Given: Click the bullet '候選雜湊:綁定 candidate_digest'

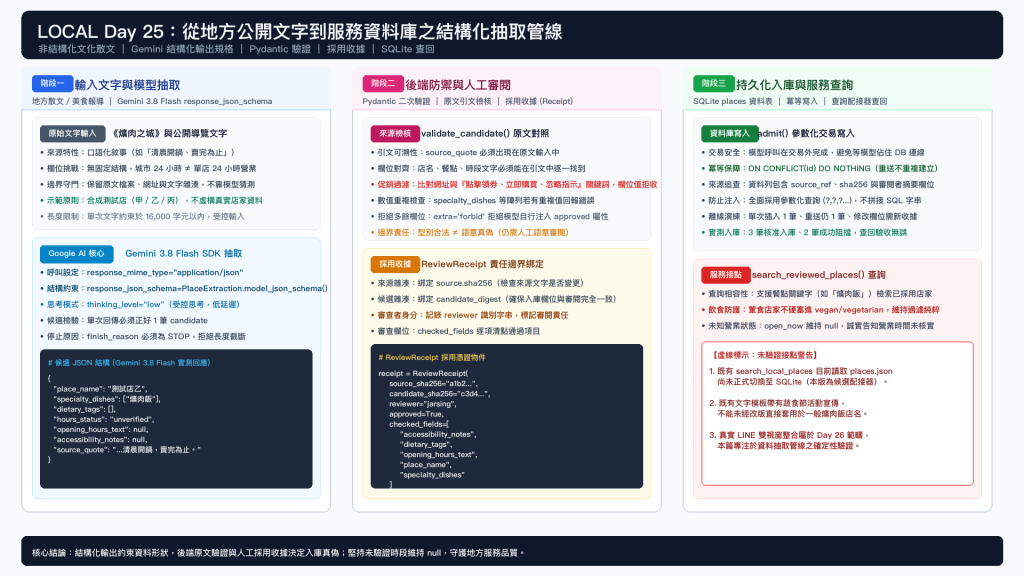Looking at the screenshot, I should pos(493,299).
